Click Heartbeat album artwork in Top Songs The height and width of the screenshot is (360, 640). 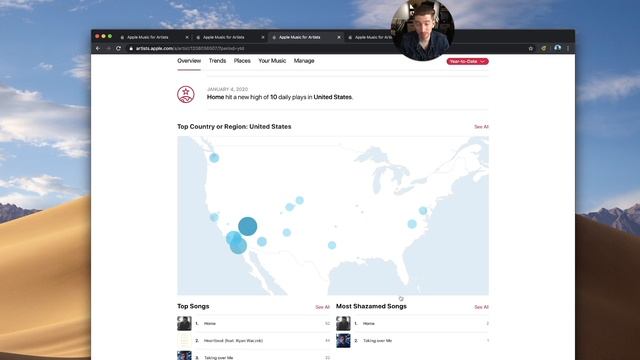[x=184, y=340]
